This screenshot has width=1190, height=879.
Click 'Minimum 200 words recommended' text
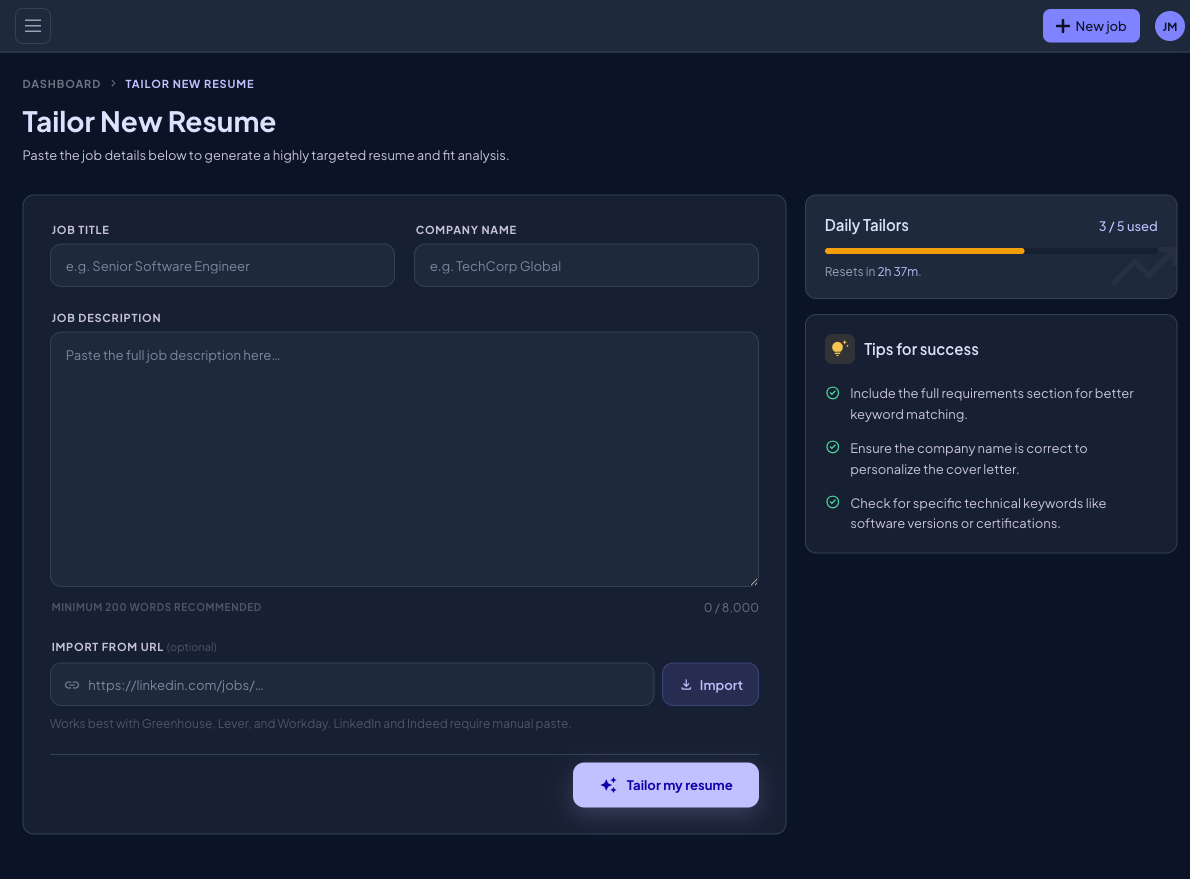[x=156, y=607]
